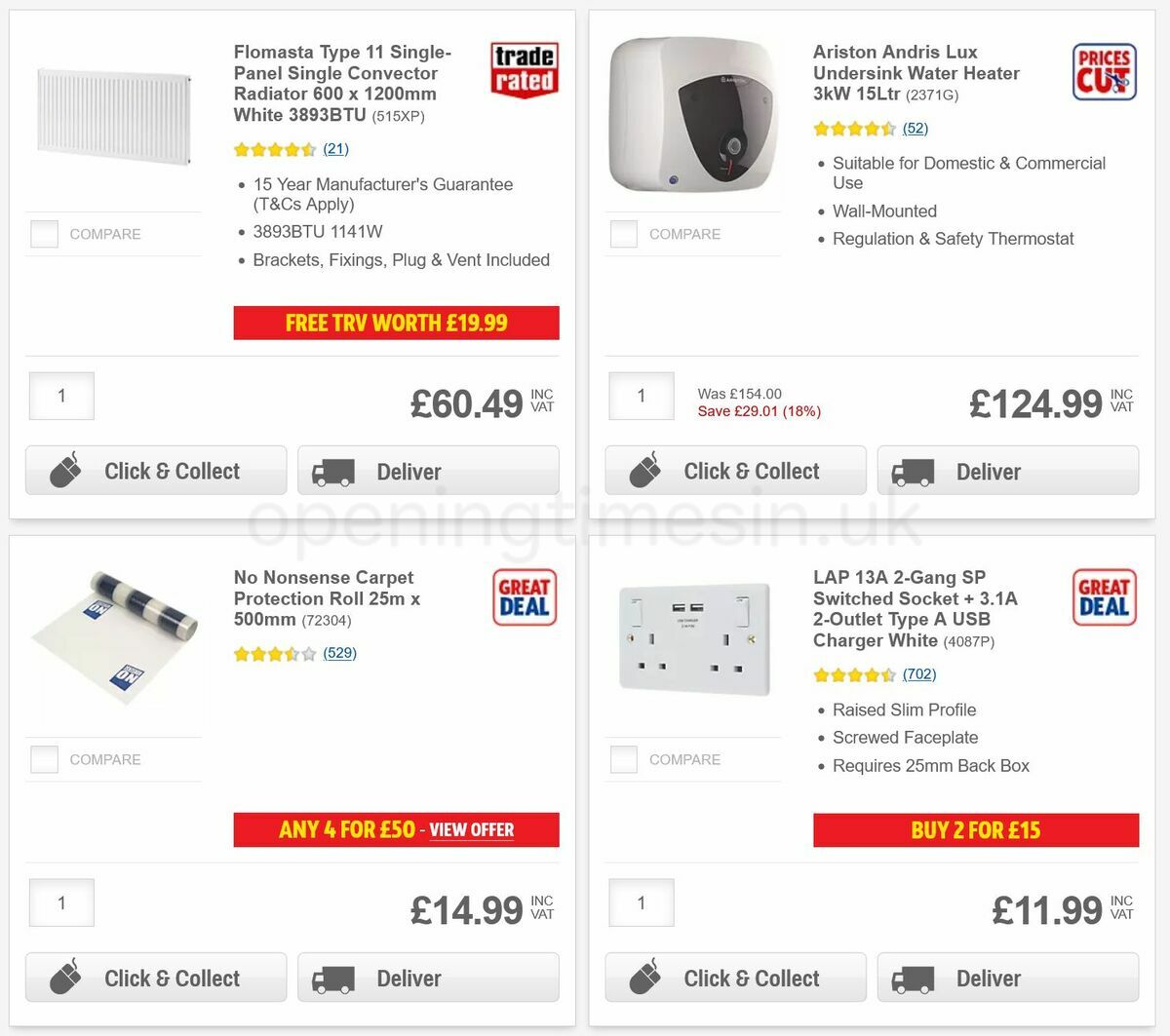Click the mouse icon on radiator's Click & Collect

64,471
